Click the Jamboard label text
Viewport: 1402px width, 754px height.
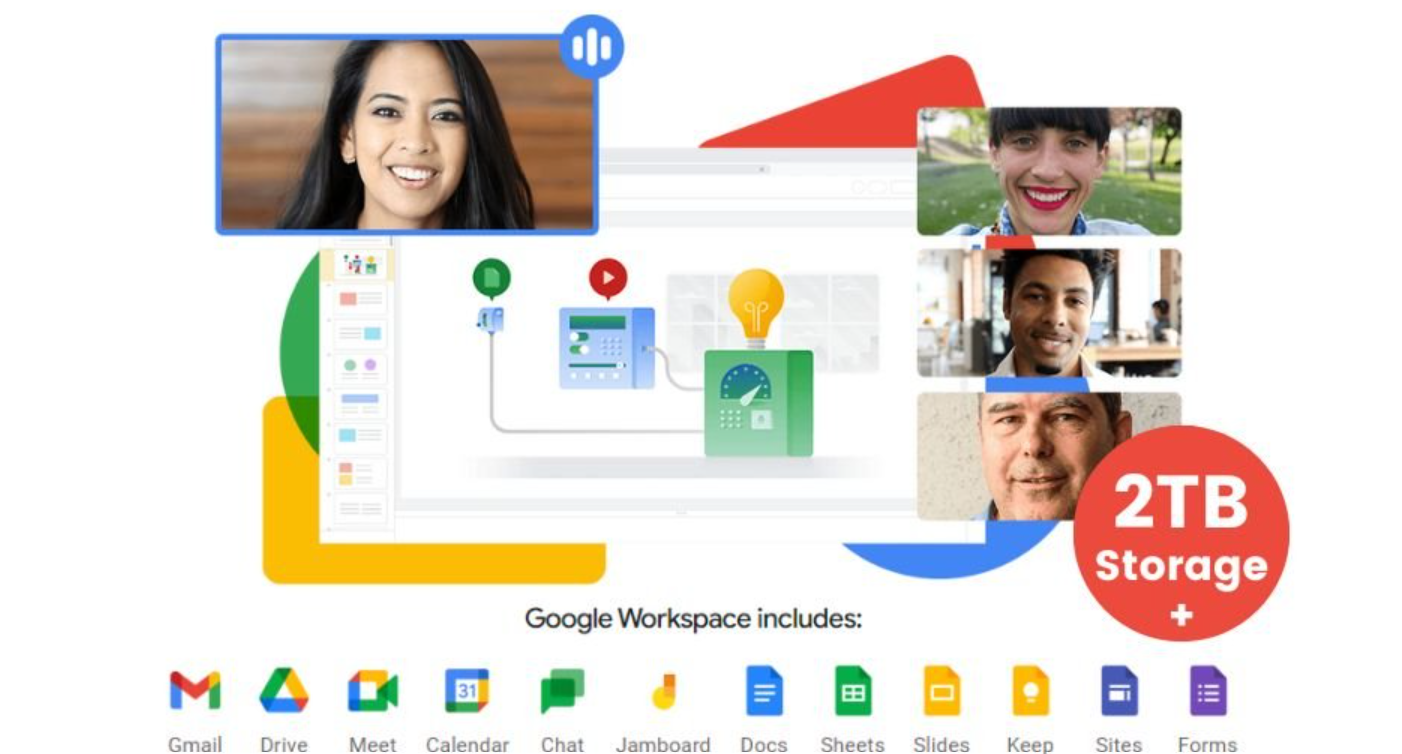[663, 744]
